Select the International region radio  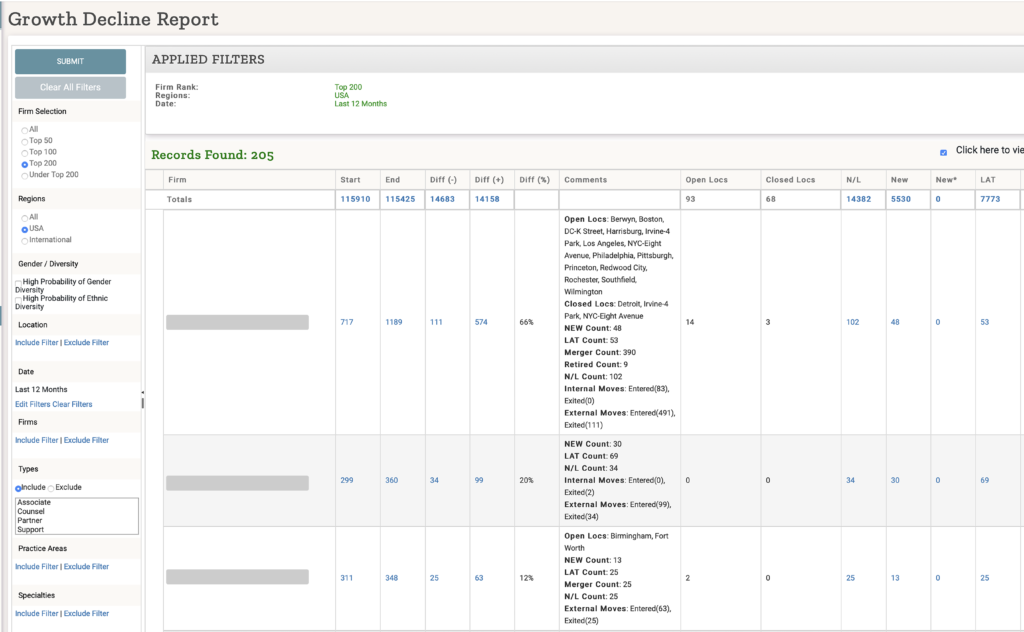[25, 240]
